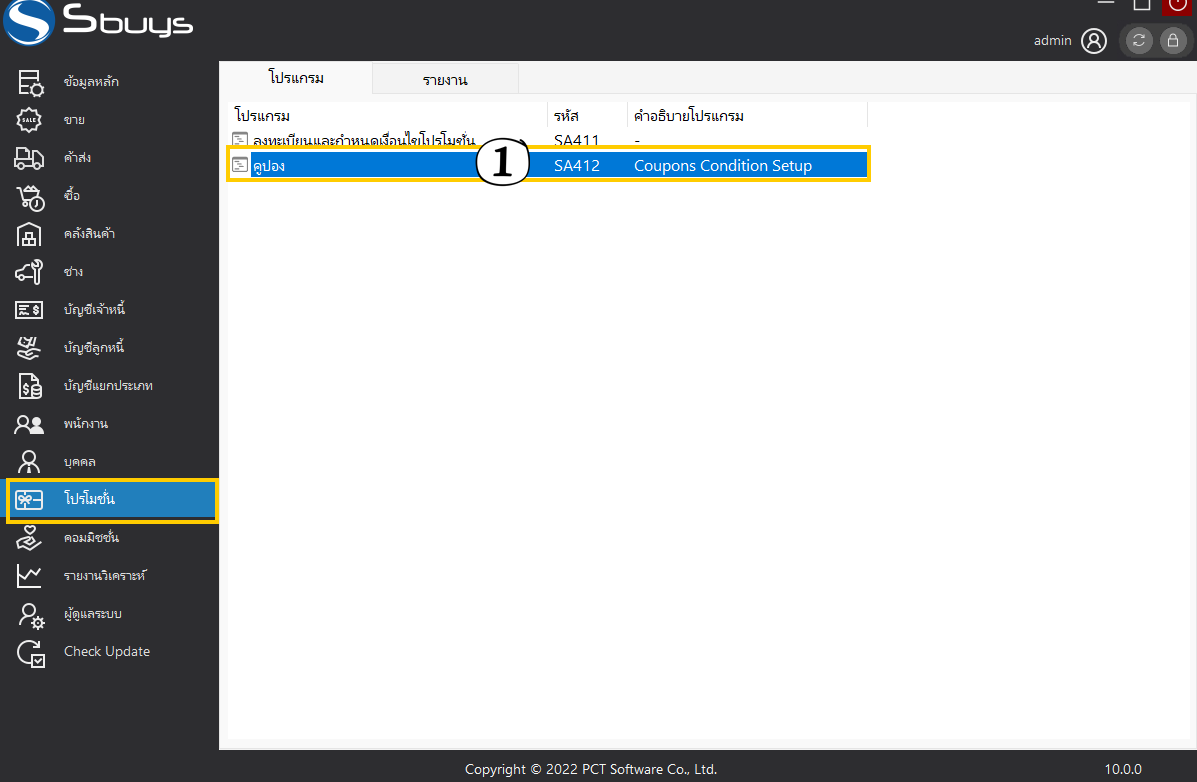This screenshot has height=782, width=1197.
Task: Click the refresh sync icon near admin
Action: click(1138, 41)
